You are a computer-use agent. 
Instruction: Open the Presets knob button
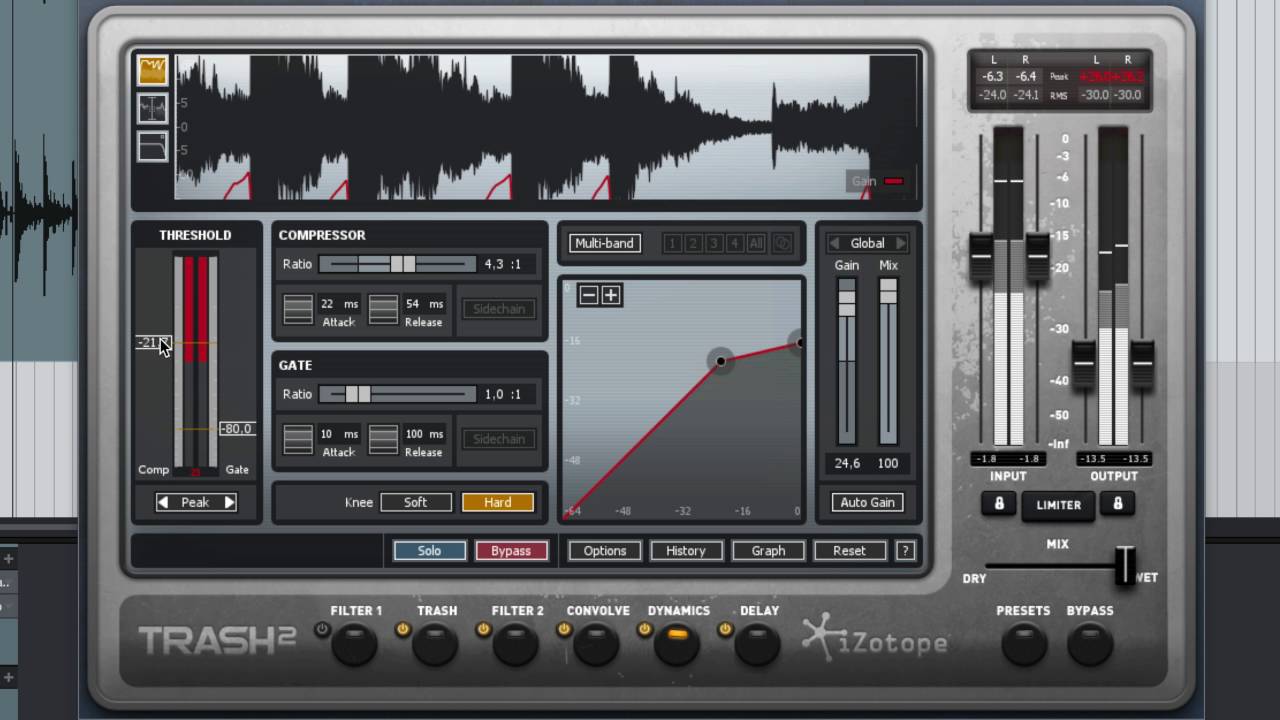1023,645
